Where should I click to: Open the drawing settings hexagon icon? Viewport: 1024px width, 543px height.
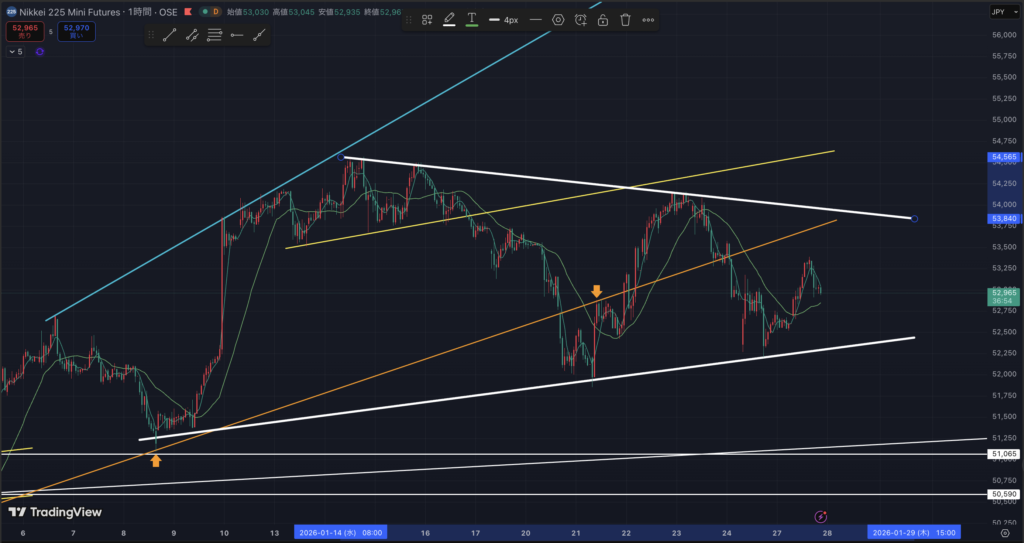[558, 20]
